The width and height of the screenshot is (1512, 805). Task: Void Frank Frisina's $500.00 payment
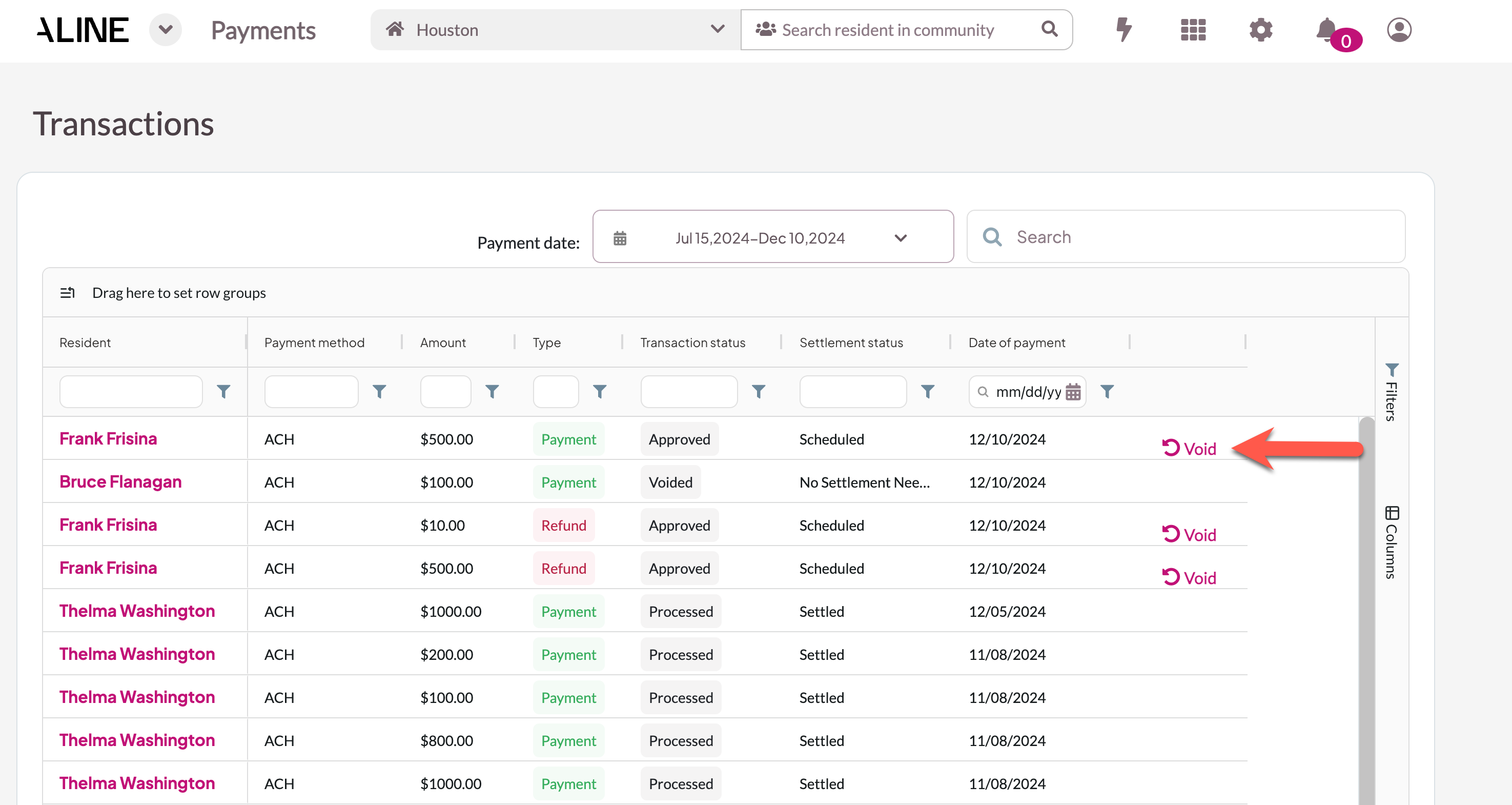click(x=1189, y=449)
